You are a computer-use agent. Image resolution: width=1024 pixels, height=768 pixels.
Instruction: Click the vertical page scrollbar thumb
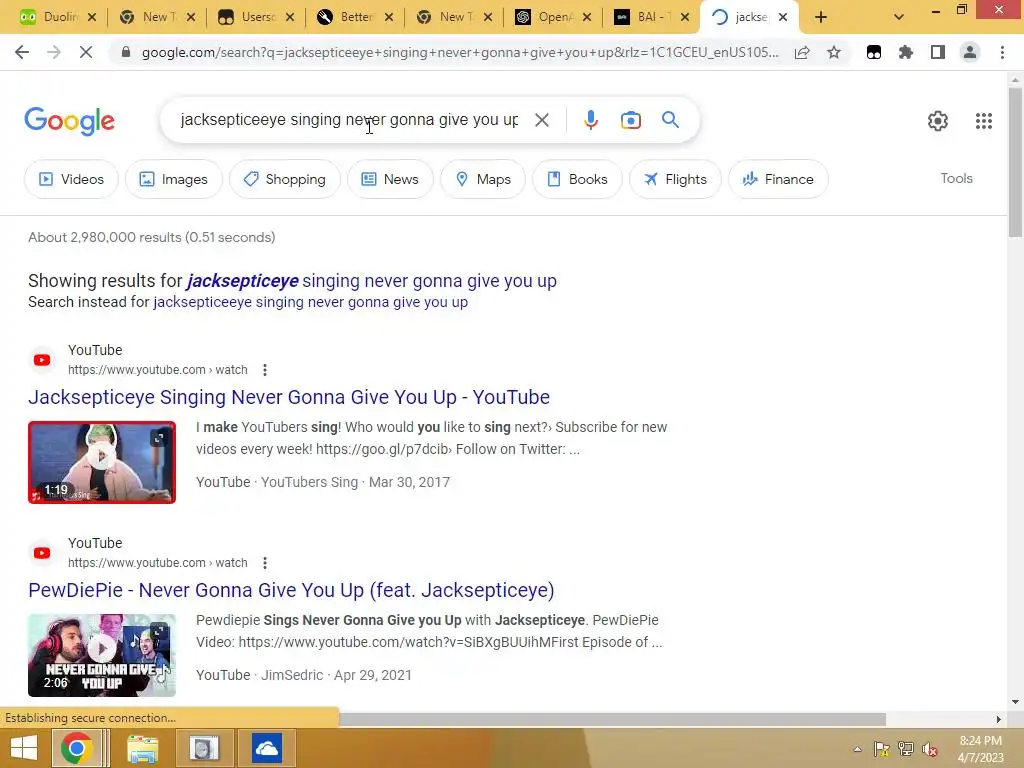click(x=1015, y=162)
